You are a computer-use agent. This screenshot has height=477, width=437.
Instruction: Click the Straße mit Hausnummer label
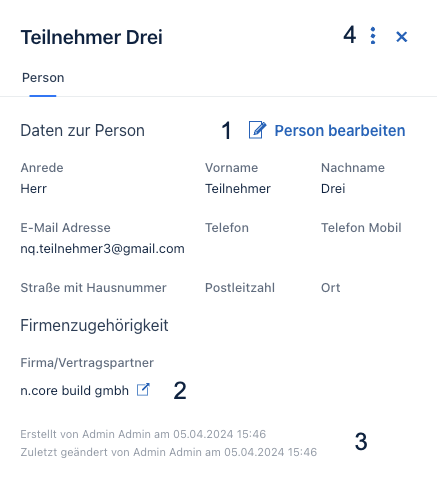click(93, 288)
